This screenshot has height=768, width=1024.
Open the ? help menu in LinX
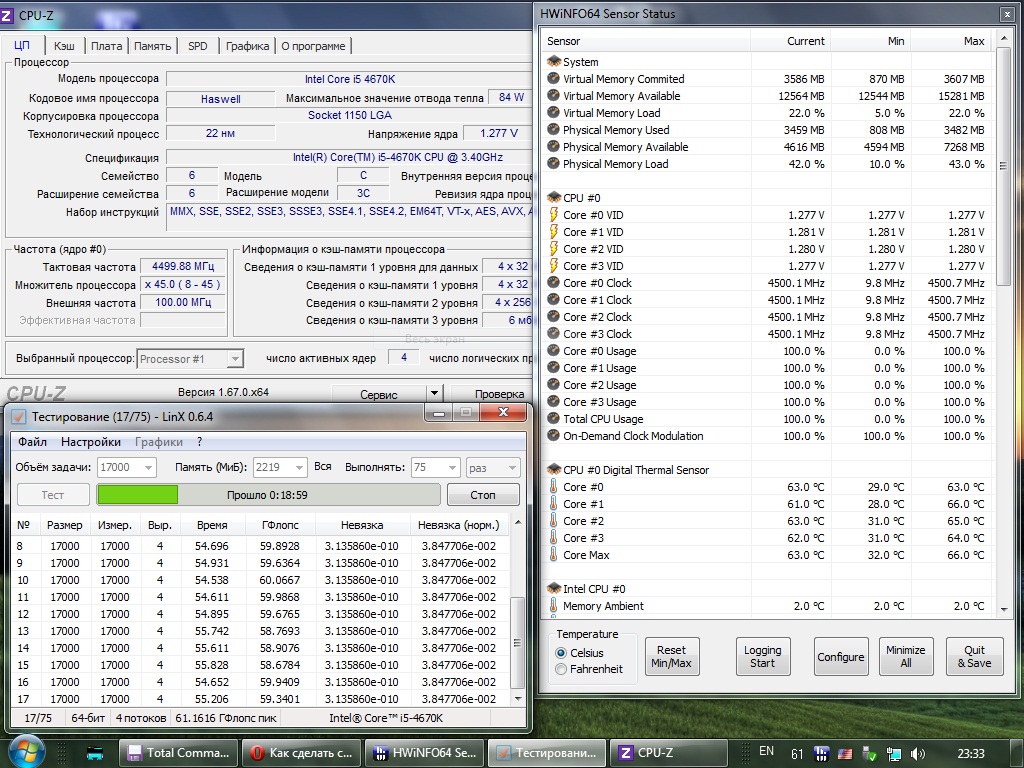(199, 442)
